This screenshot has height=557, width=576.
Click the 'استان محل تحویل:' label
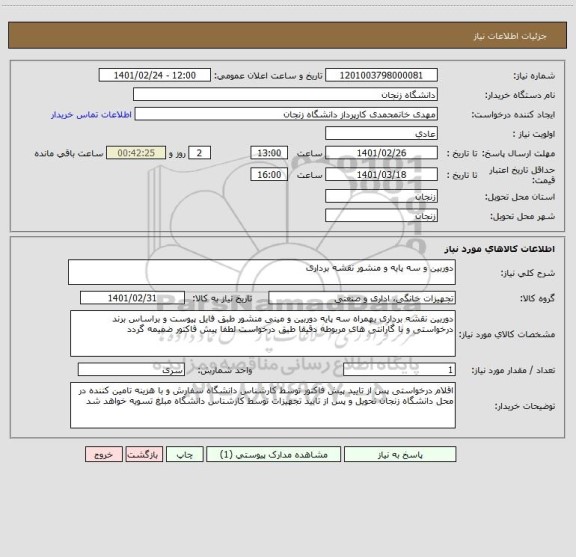tap(520, 197)
